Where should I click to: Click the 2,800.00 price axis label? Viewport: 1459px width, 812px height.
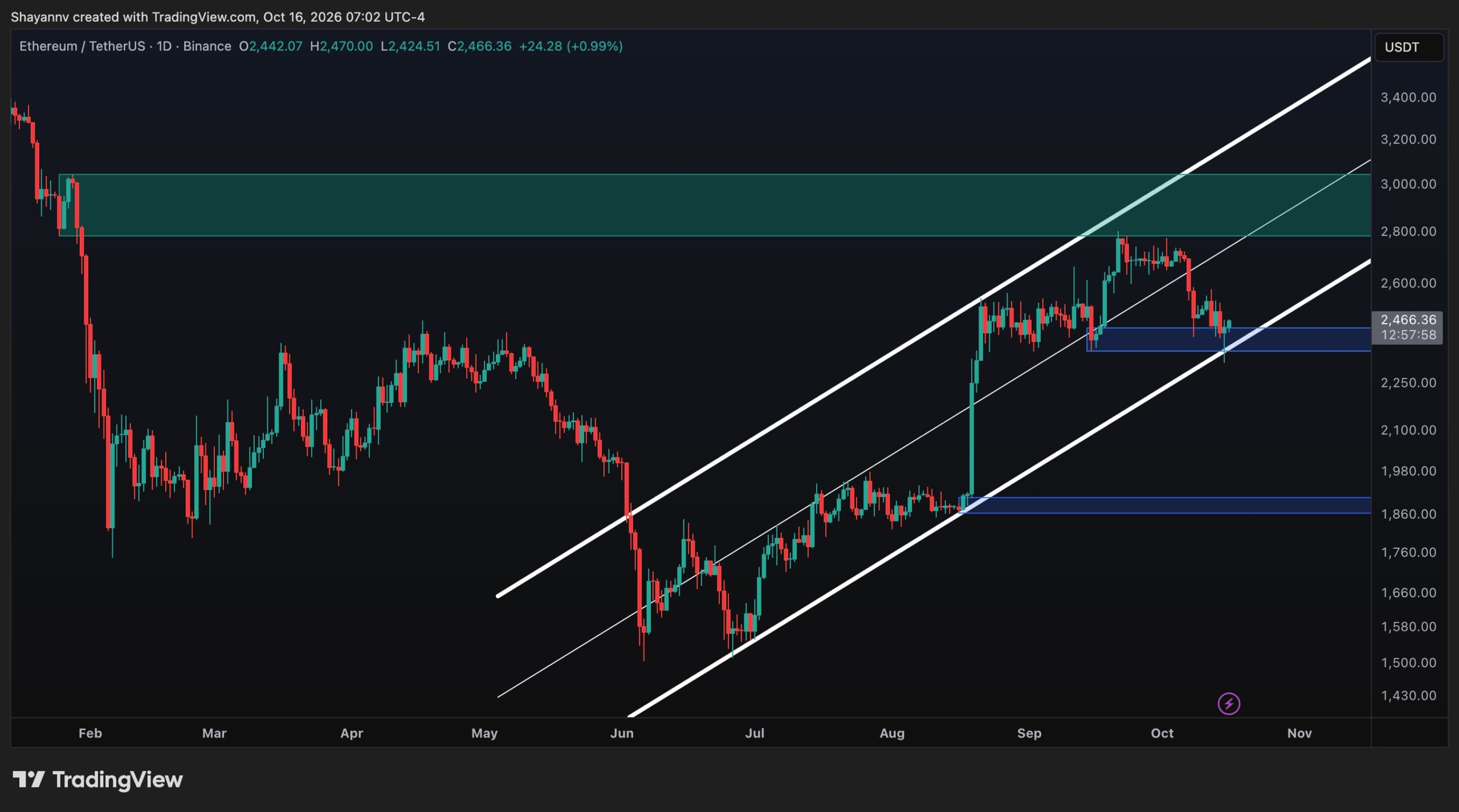(x=1408, y=231)
